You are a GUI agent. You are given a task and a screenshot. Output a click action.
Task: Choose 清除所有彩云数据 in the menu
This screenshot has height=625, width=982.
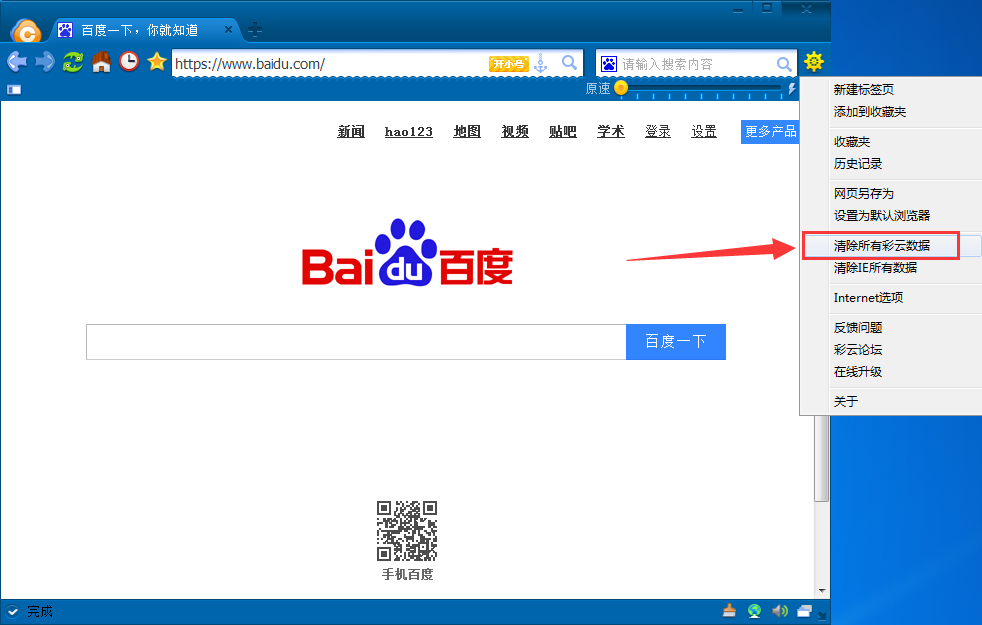click(x=882, y=245)
